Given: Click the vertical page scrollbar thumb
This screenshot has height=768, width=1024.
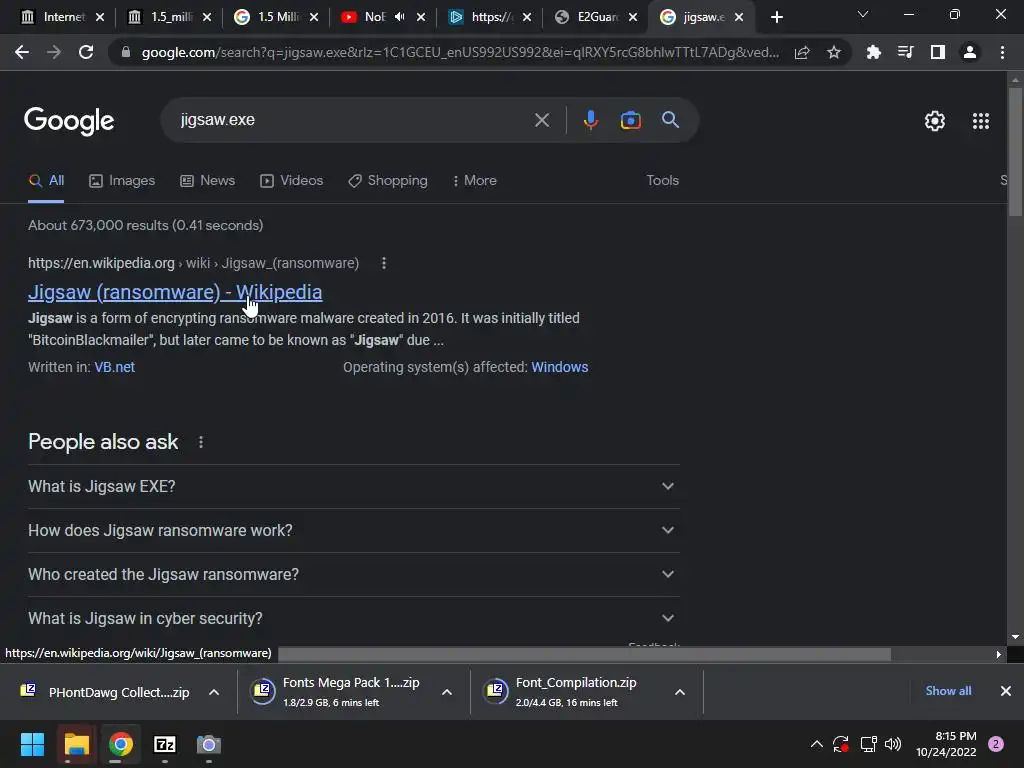Looking at the screenshot, I should click(1015, 151).
